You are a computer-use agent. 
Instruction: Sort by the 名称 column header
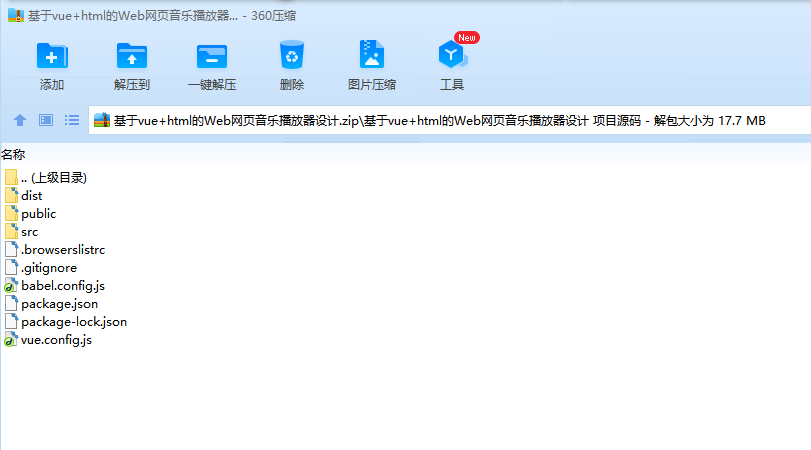click(x=13, y=155)
